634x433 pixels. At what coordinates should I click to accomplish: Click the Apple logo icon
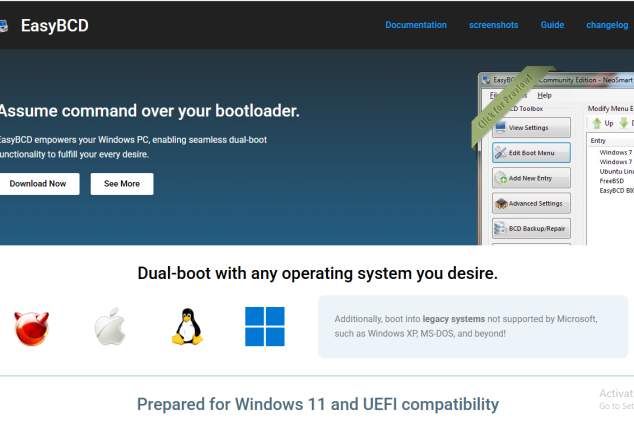point(110,327)
